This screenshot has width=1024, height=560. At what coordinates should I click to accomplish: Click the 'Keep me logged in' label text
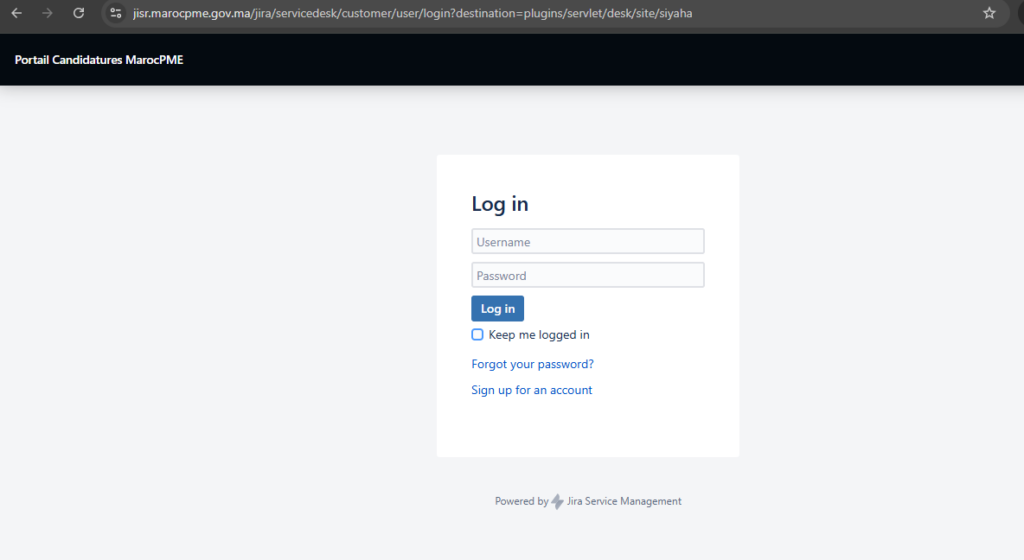538,335
